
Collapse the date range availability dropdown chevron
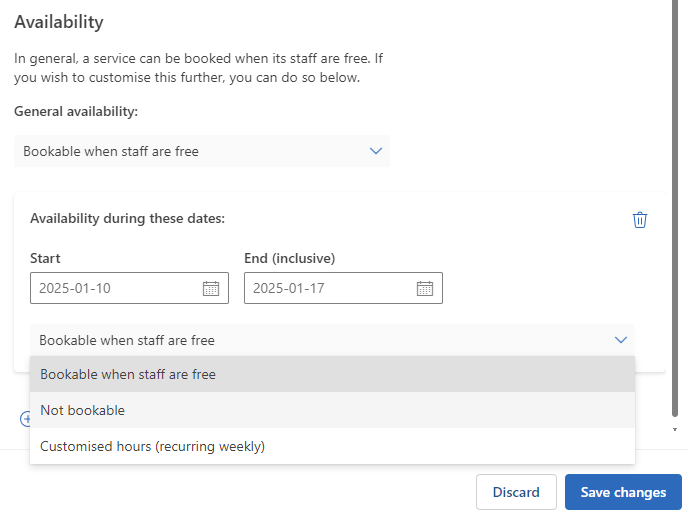coord(620,340)
